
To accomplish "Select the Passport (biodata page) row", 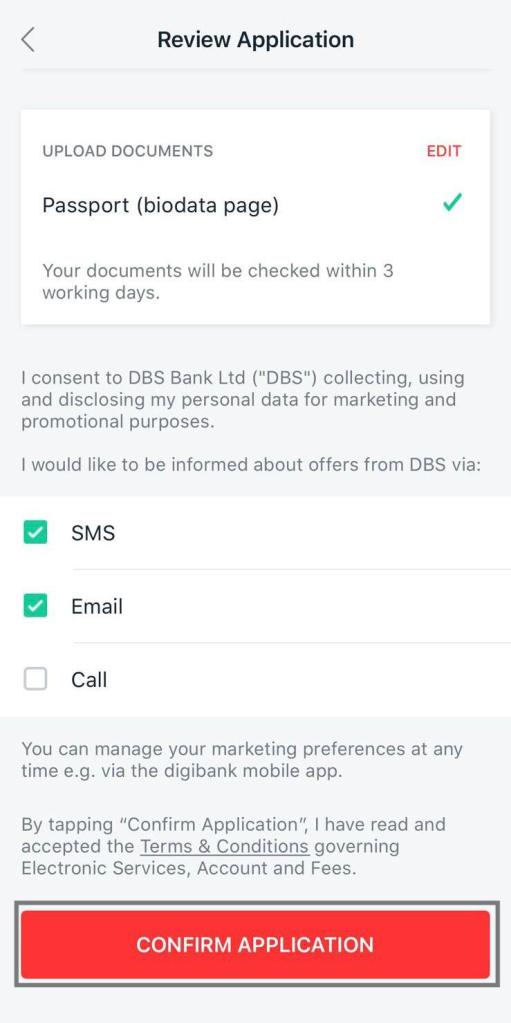I will [x=255, y=206].
